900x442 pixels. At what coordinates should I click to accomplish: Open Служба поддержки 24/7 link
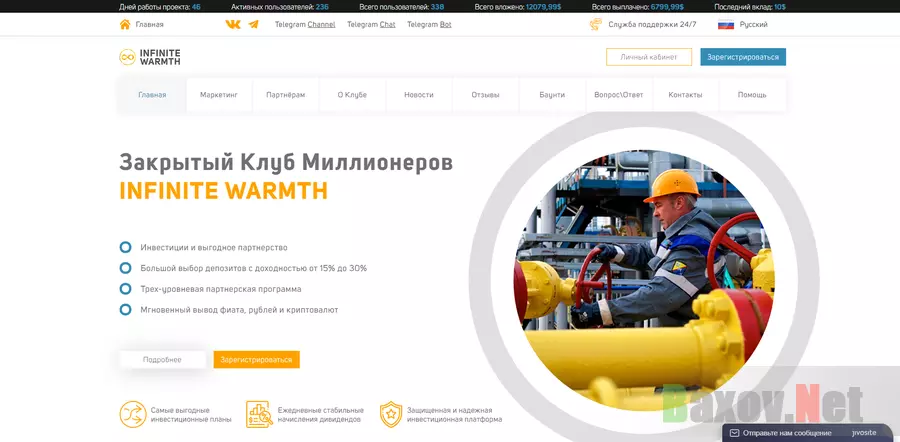tap(652, 25)
